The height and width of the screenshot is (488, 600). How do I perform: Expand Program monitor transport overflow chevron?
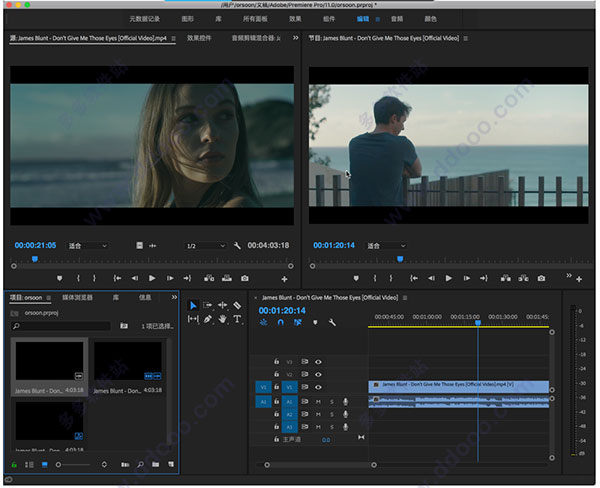coord(569,275)
